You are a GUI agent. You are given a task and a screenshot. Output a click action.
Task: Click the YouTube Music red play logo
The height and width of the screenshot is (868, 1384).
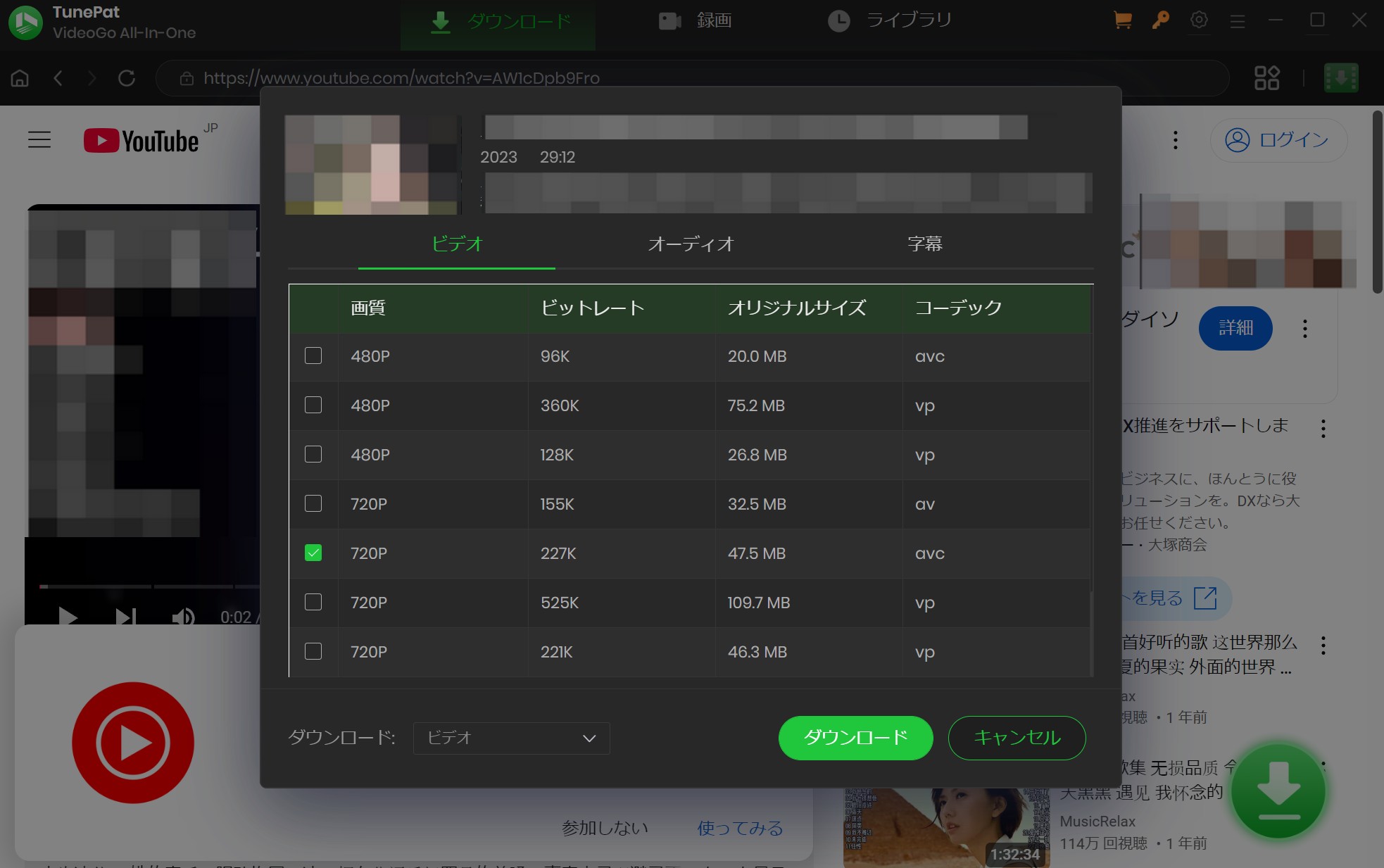coord(133,743)
